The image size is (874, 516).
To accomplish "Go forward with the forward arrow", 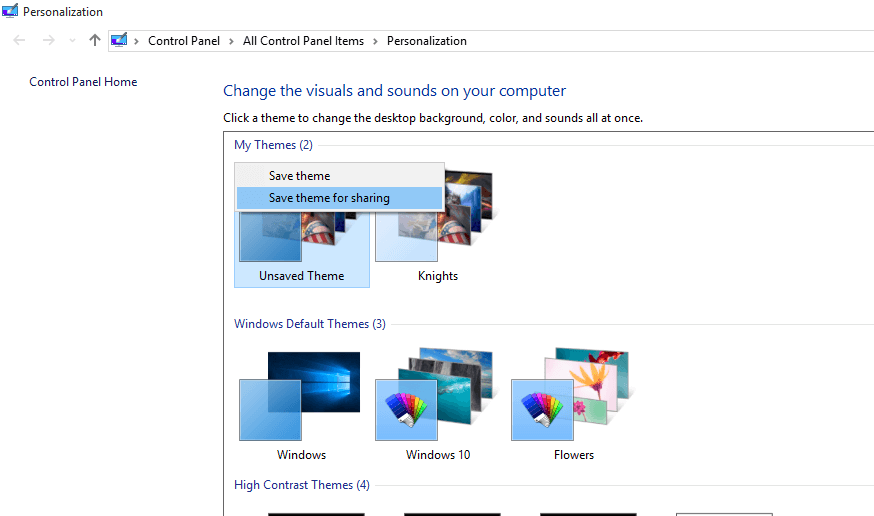I will point(48,41).
